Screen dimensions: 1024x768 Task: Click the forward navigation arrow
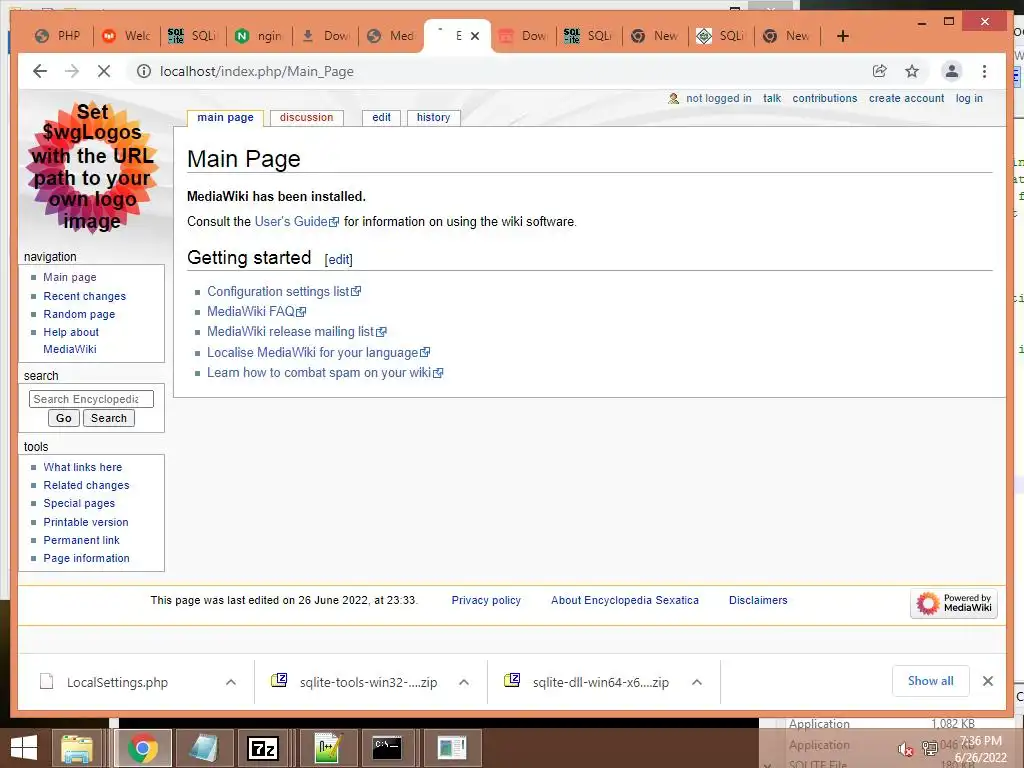72,71
